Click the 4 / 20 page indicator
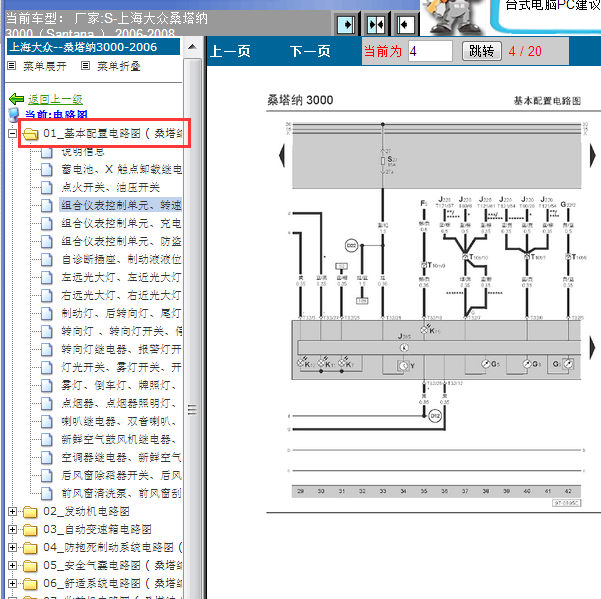This screenshot has height=599, width=601. (x=525, y=51)
